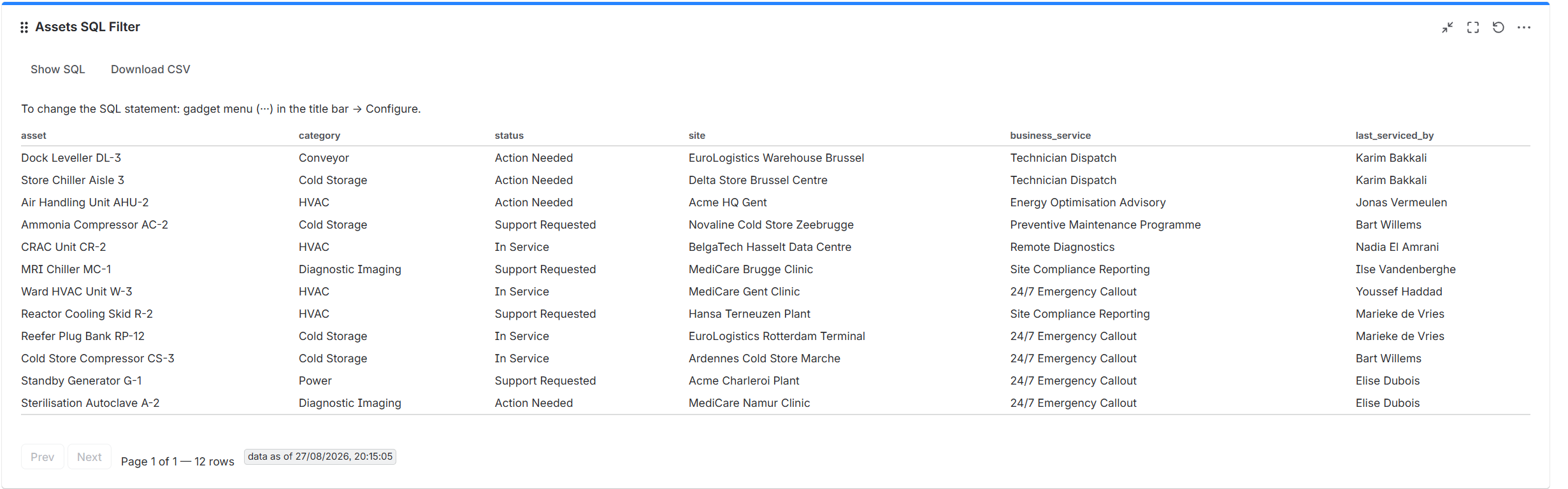Click BelgaTech Hasselt Data Centre site
1568x489 pixels.
(770, 247)
